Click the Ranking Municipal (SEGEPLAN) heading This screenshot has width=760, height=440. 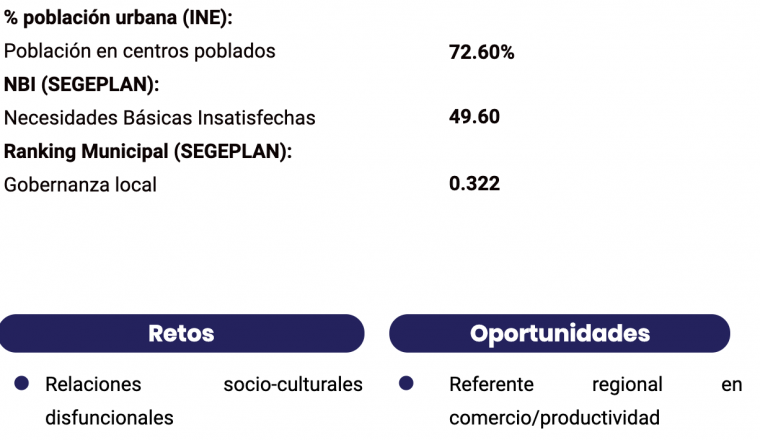[x=148, y=151]
